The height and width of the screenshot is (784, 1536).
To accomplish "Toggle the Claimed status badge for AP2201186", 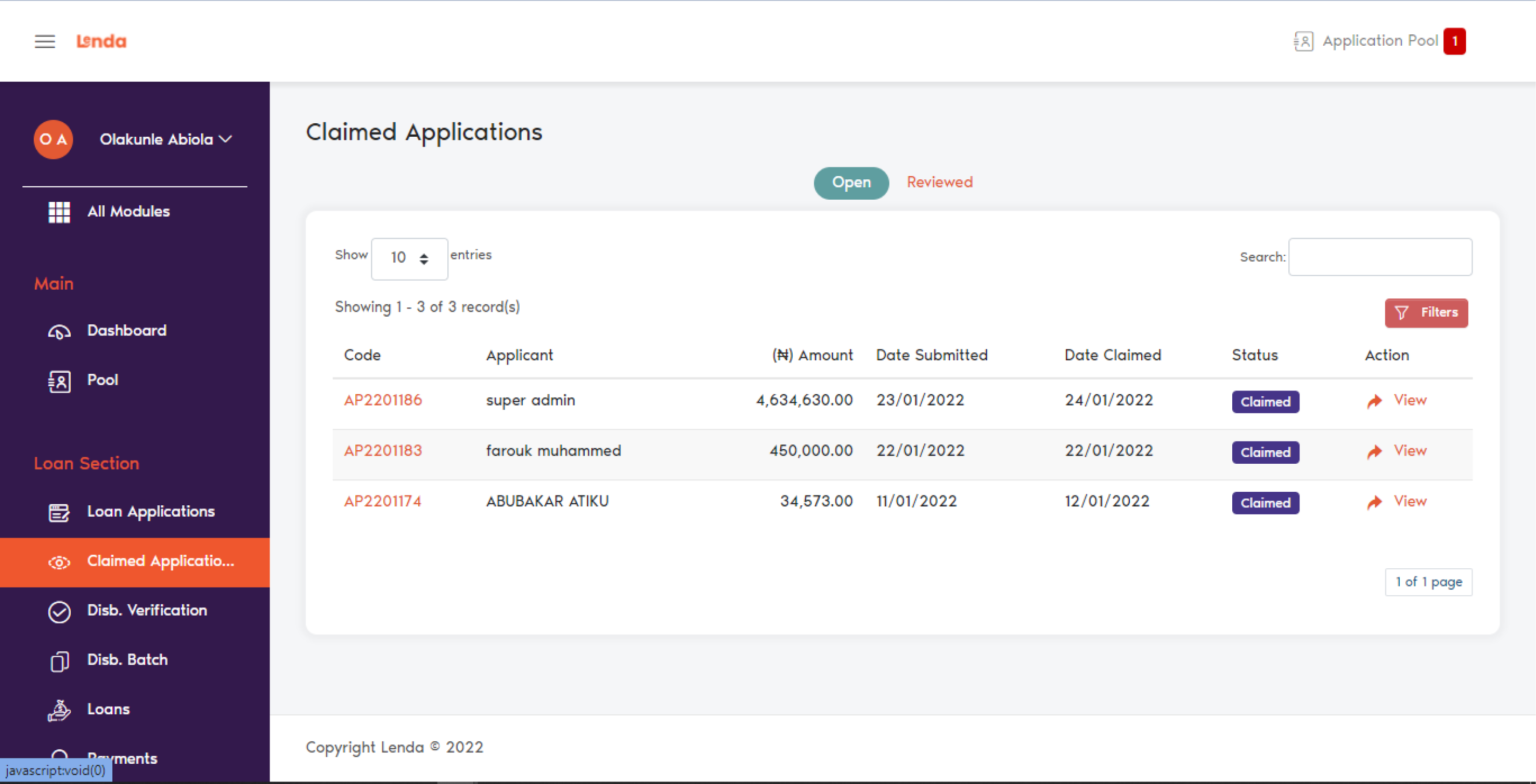I will tap(1265, 401).
